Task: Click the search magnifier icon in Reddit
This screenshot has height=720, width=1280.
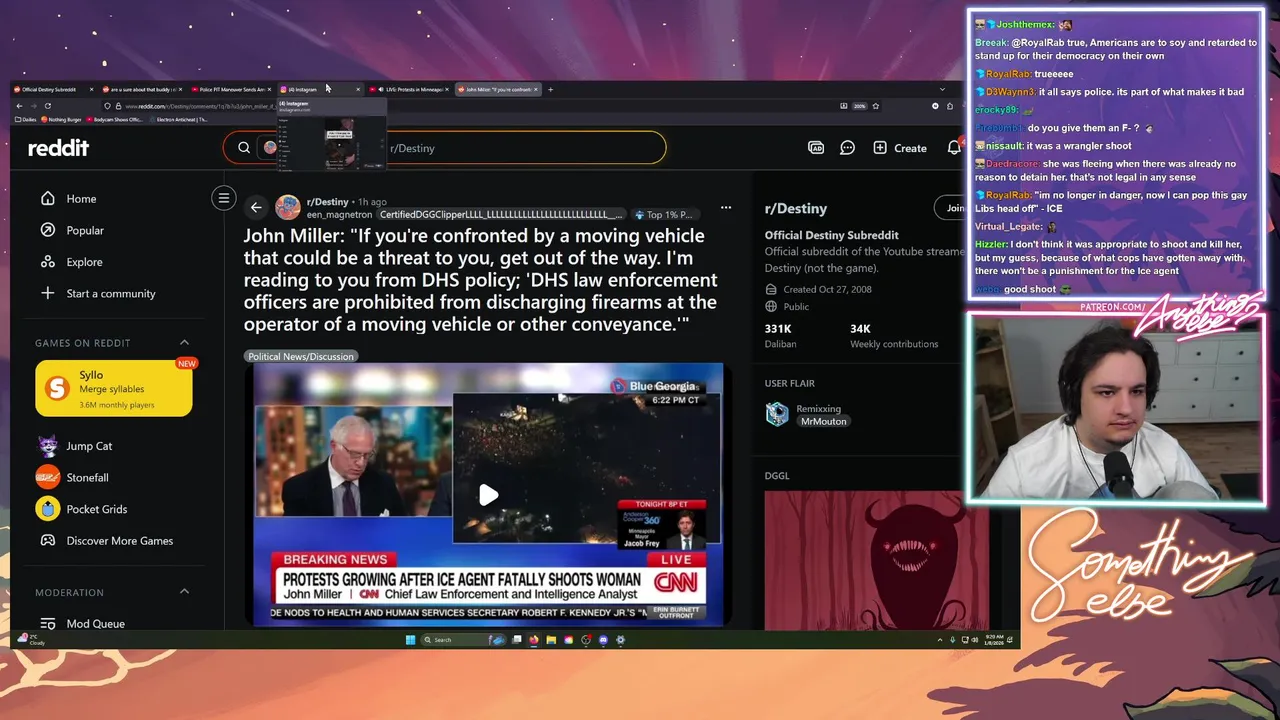Action: [244, 148]
